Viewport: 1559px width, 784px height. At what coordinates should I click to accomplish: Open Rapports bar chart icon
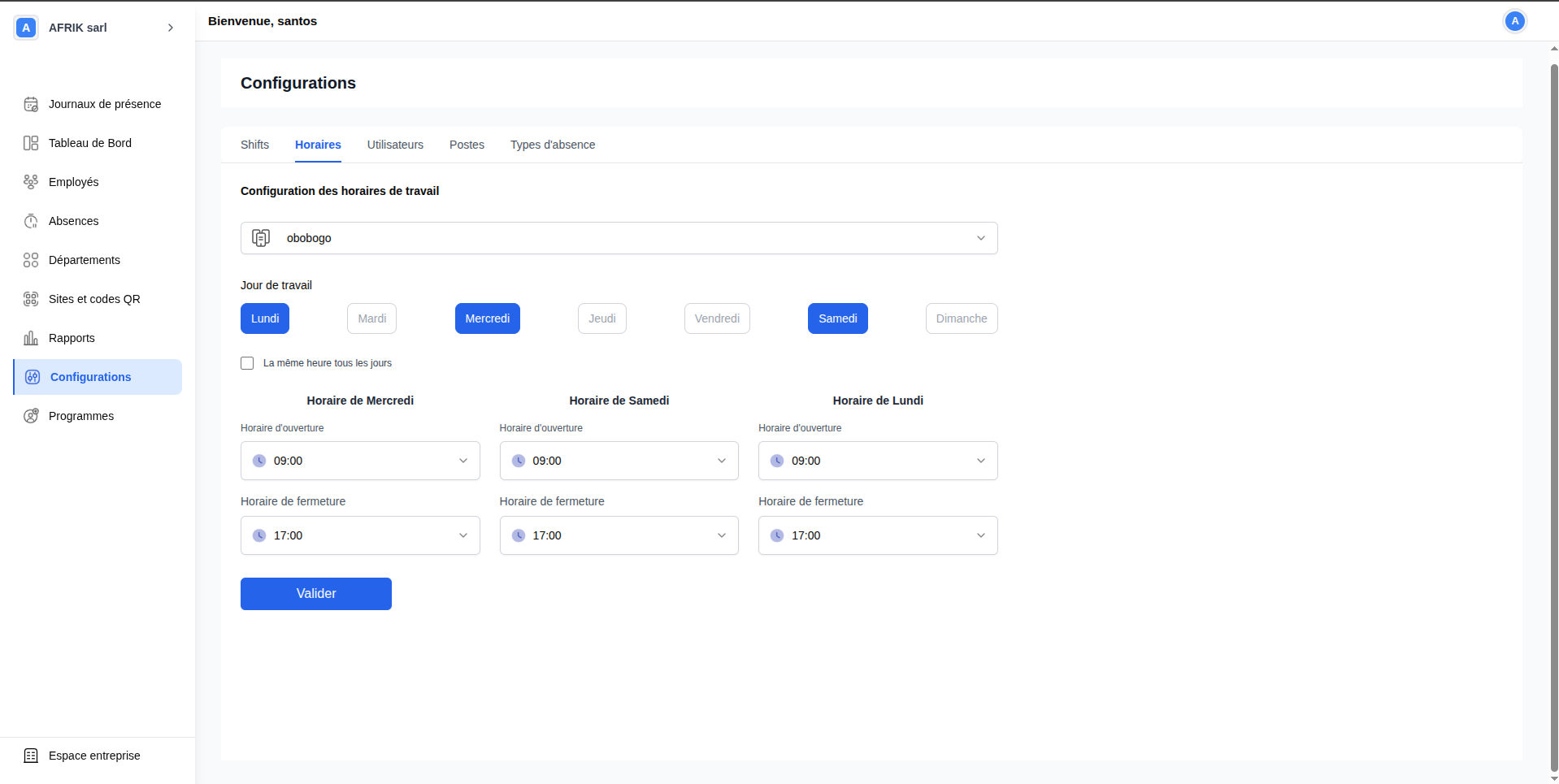coord(31,338)
